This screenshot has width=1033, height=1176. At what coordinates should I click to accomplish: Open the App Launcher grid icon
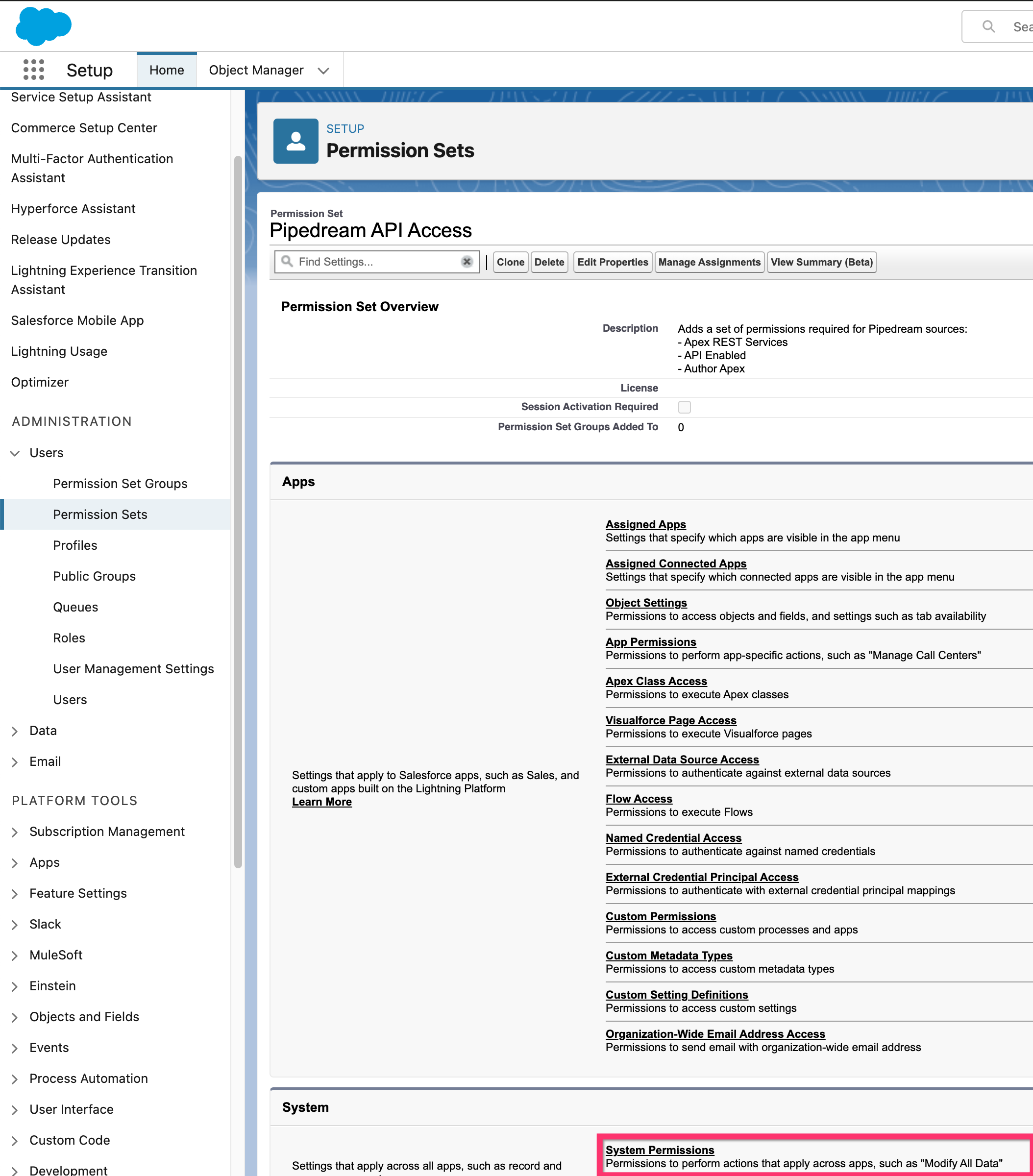coord(33,70)
